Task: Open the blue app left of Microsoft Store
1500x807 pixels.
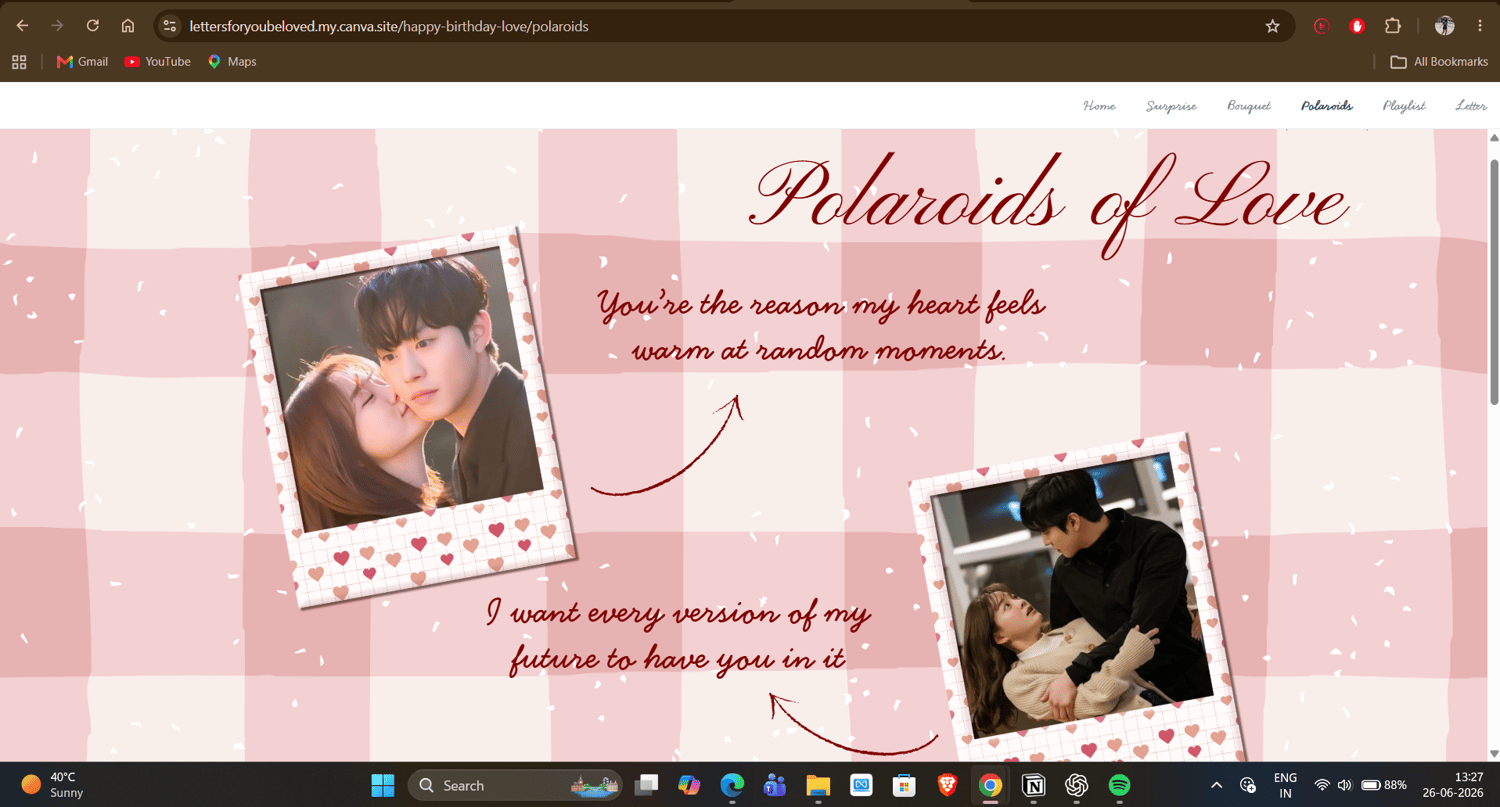Action: pyautogui.click(x=861, y=785)
